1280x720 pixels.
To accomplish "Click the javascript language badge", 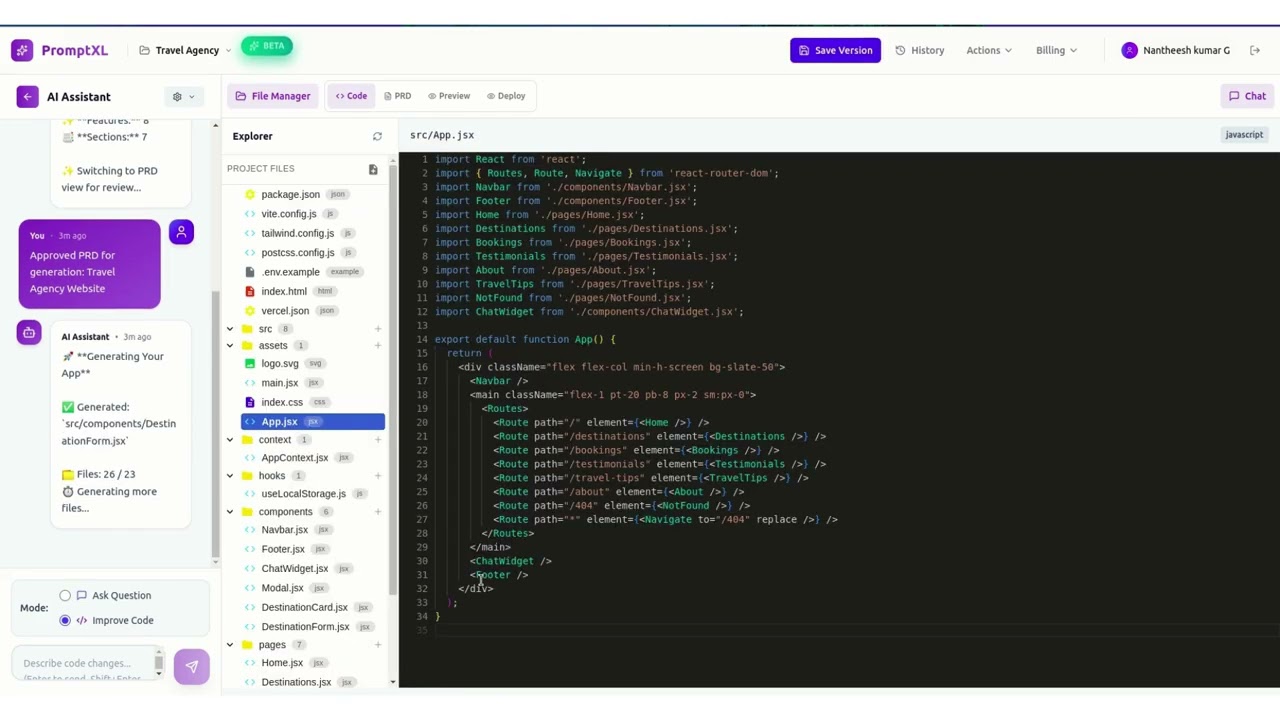I will point(1244,135).
